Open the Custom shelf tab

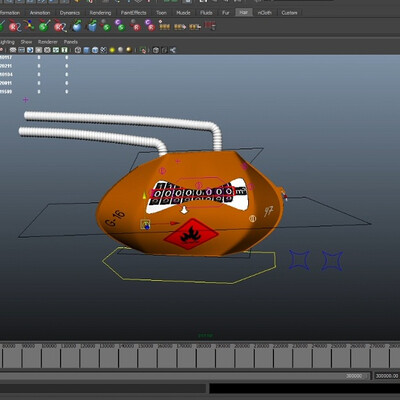pos(289,13)
